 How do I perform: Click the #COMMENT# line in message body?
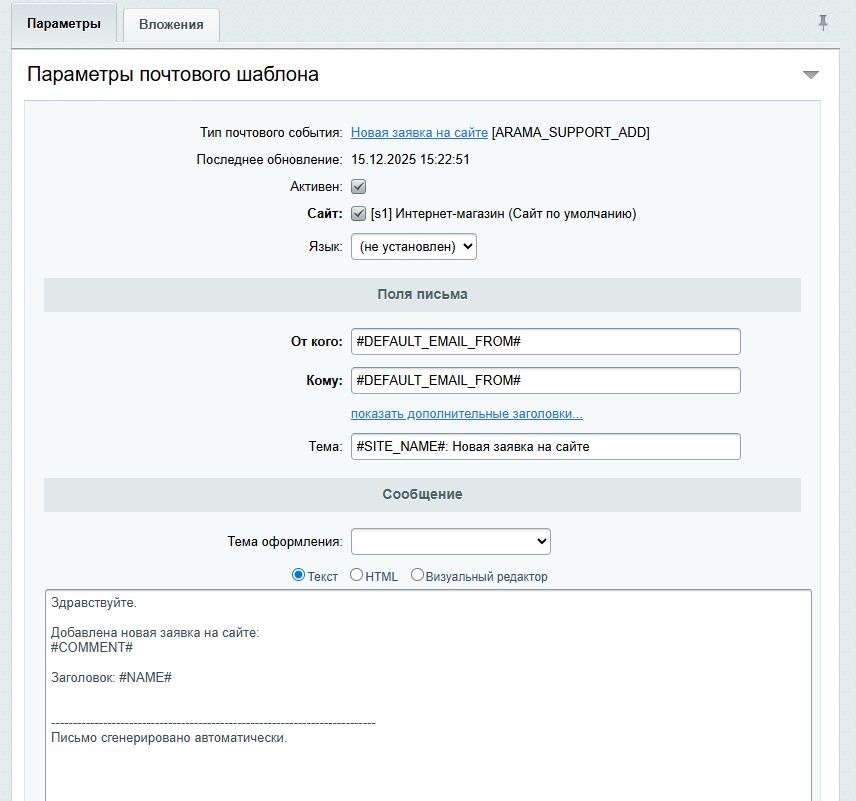tap(92, 647)
